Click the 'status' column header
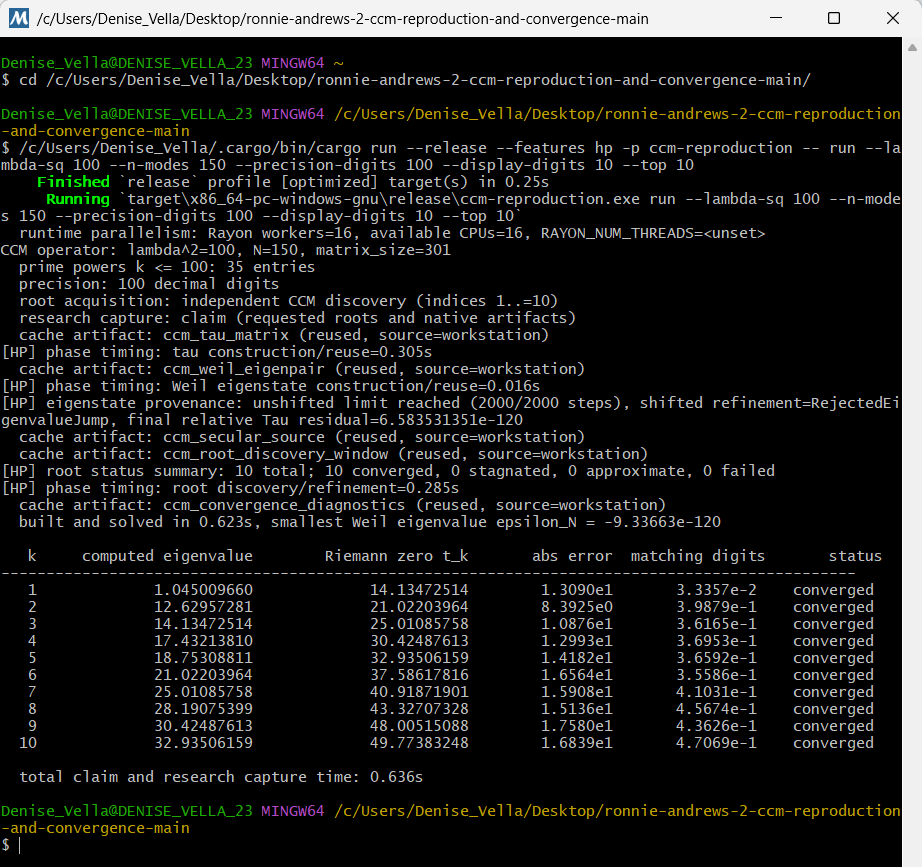This screenshot has width=922, height=867. click(855, 556)
